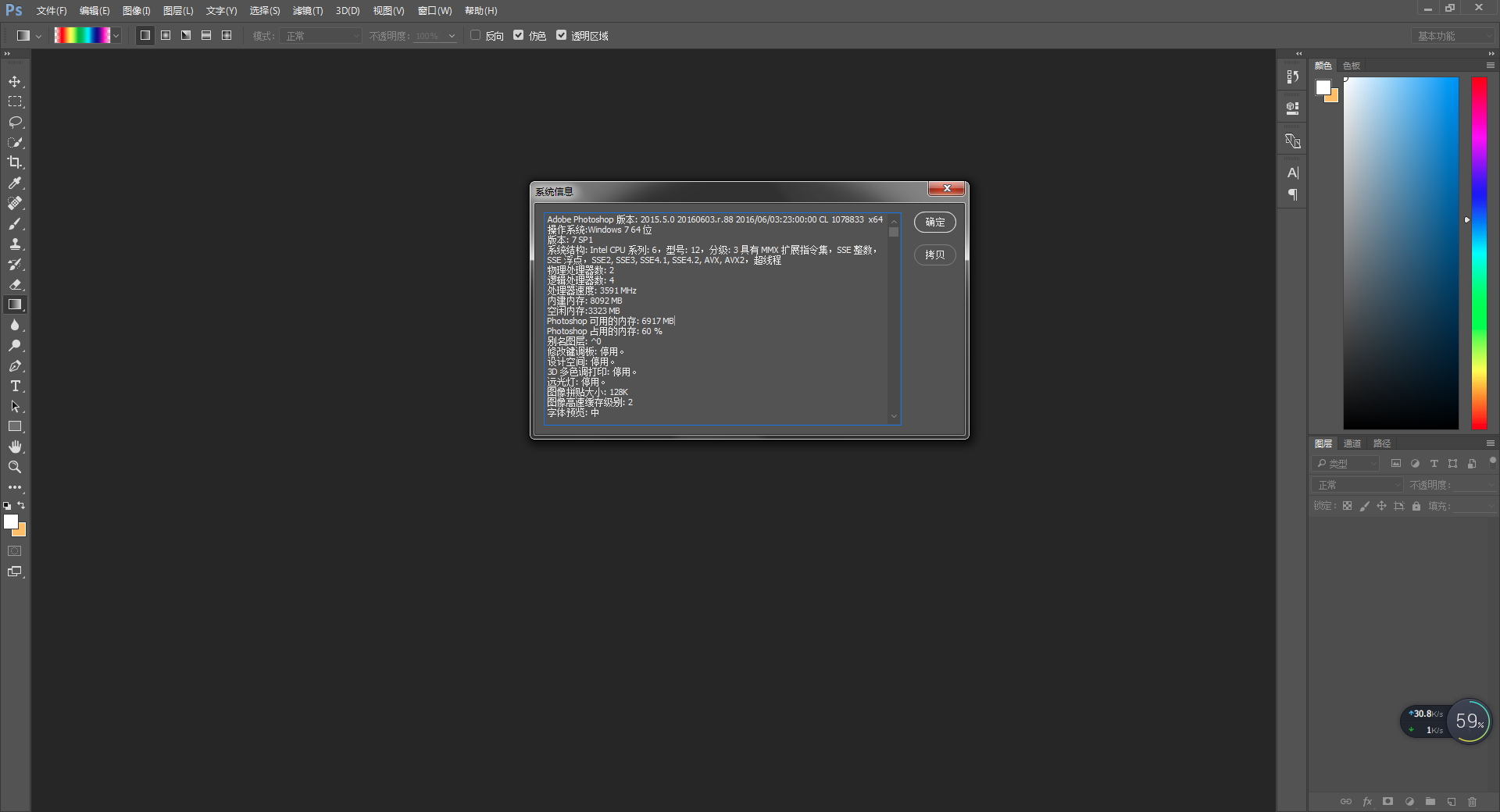The image size is (1500, 812).
Task: Select the History Brush tool
Action: (x=15, y=265)
